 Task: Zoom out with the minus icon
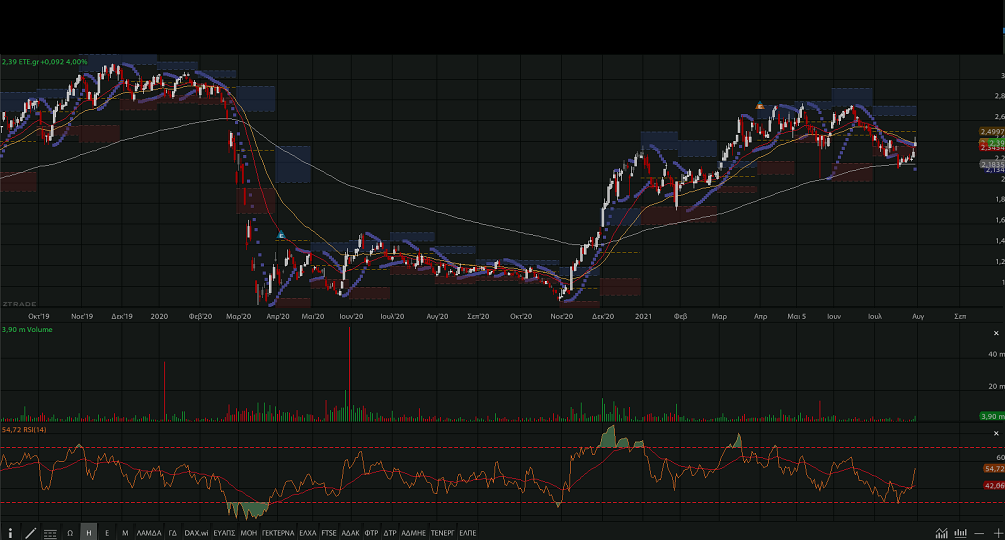click(x=979, y=533)
